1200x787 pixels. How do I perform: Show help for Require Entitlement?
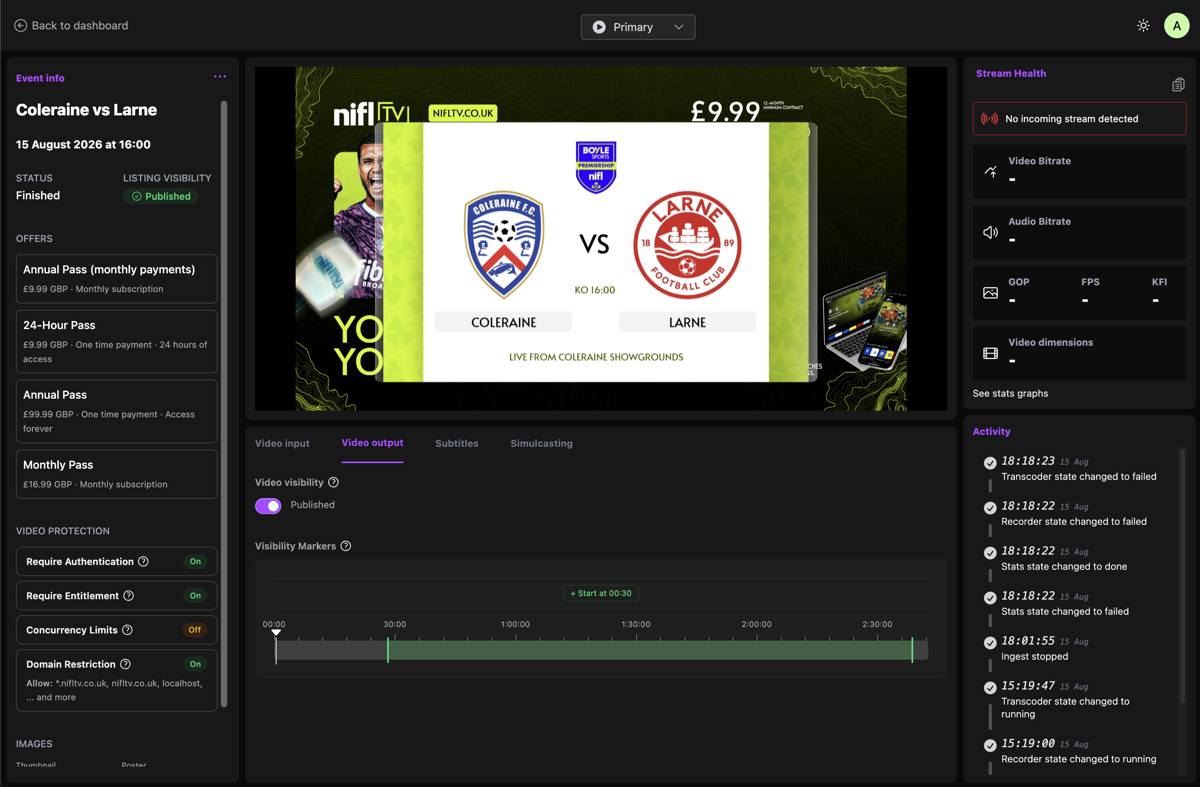click(x=128, y=596)
